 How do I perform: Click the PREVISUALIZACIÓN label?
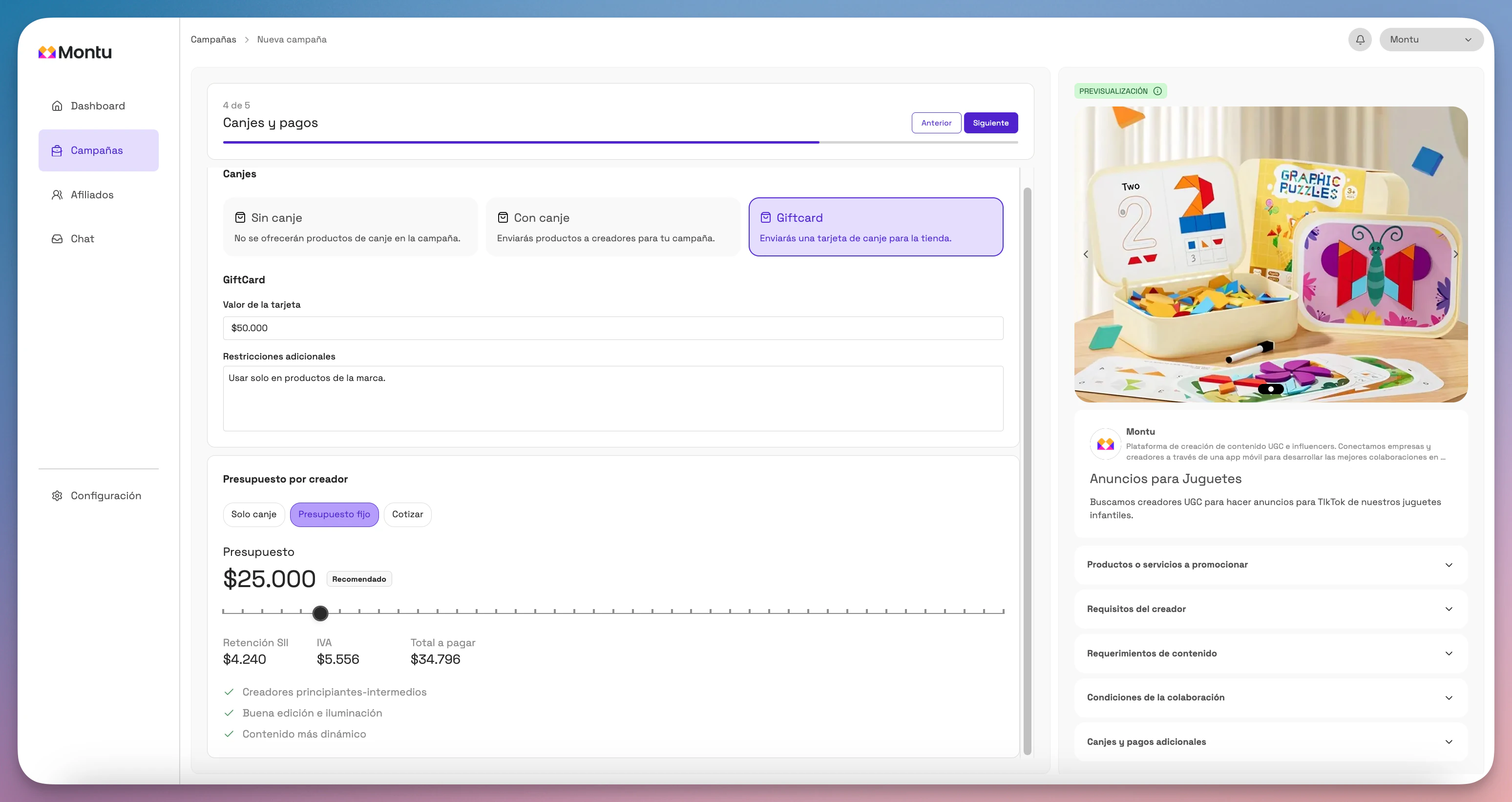pyautogui.click(x=1113, y=91)
